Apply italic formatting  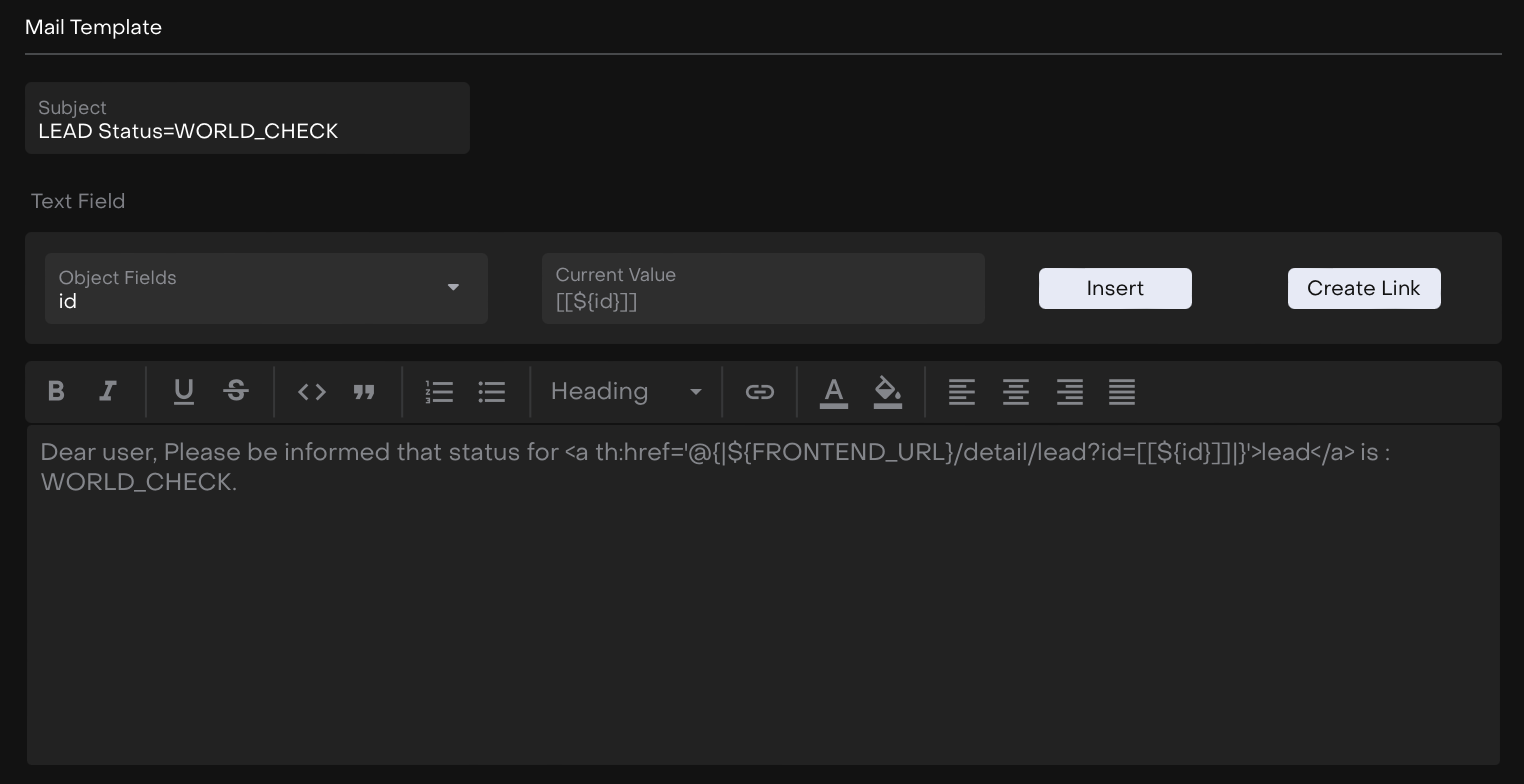tap(108, 392)
